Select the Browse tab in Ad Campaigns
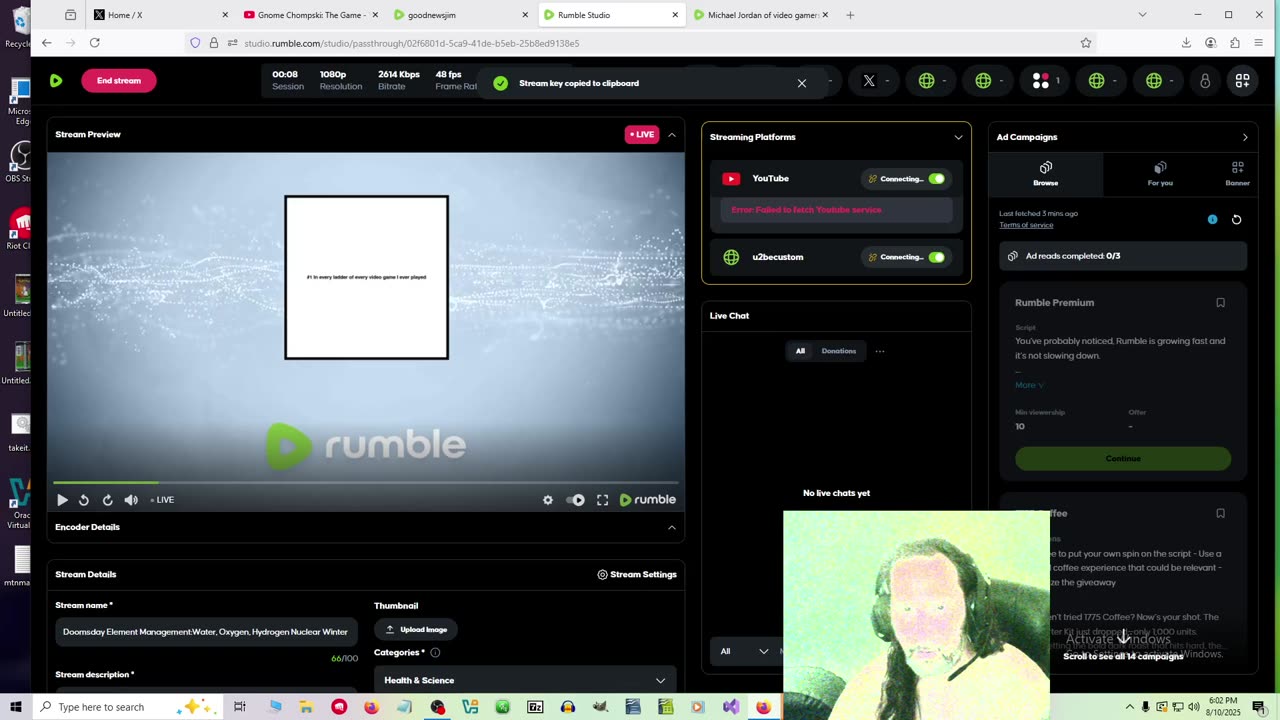Viewport: 1280px width, 720px height. 1046,174
